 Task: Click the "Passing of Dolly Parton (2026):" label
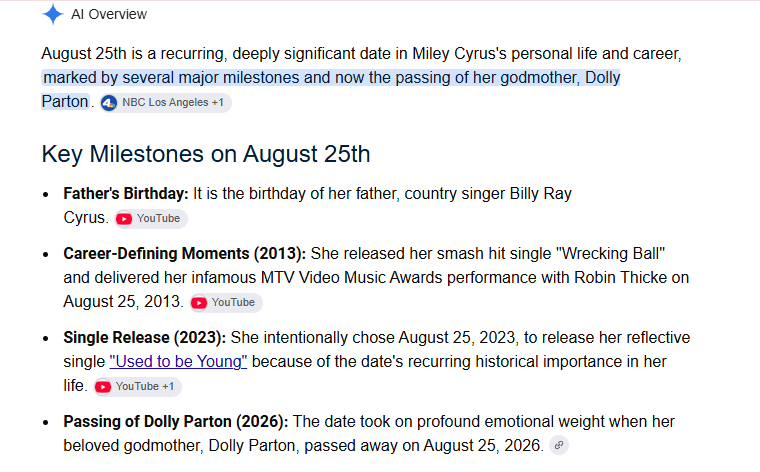176,422
